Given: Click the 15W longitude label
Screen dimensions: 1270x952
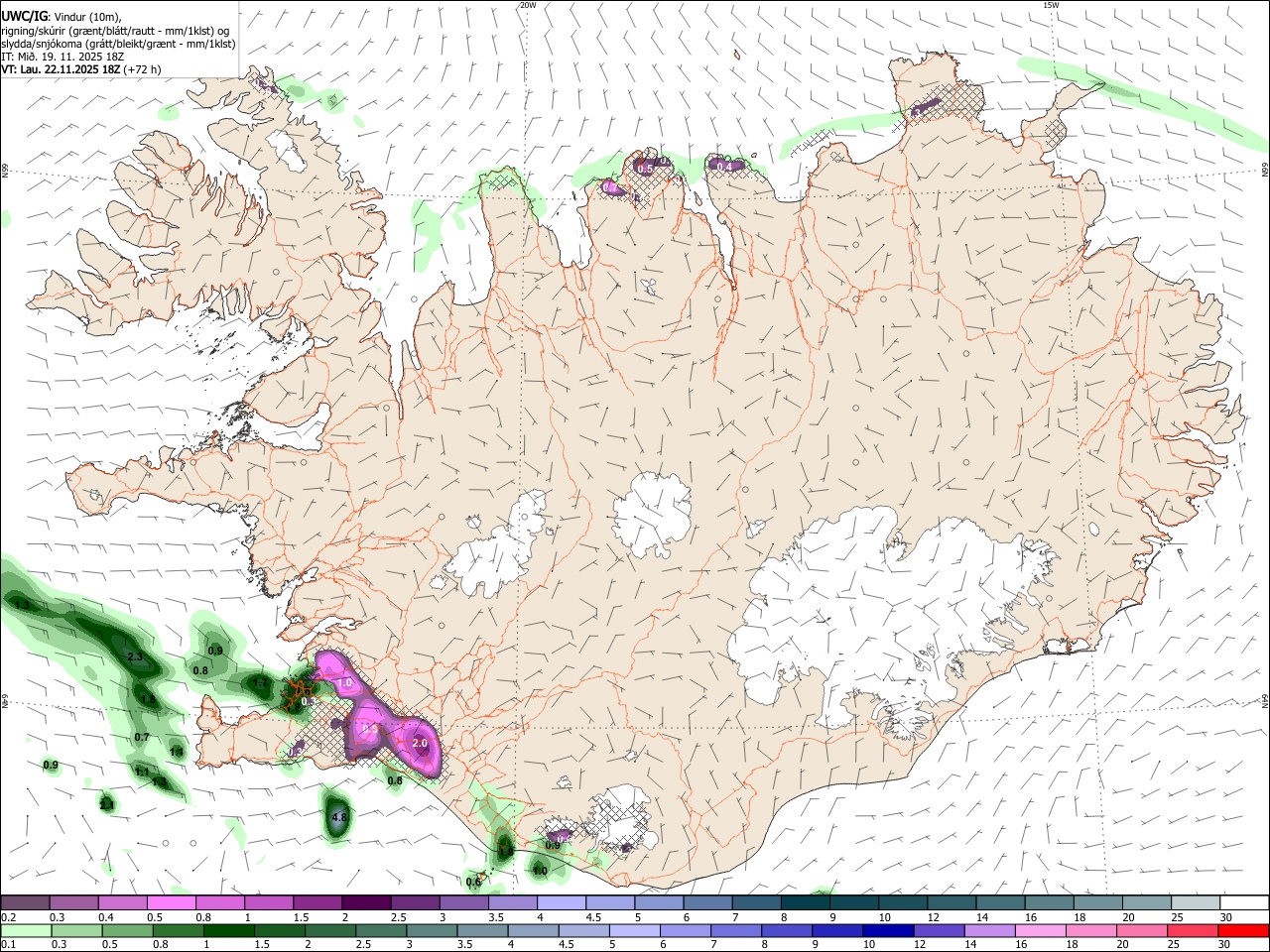Looking at the screenshot, I should (1051, 5).
